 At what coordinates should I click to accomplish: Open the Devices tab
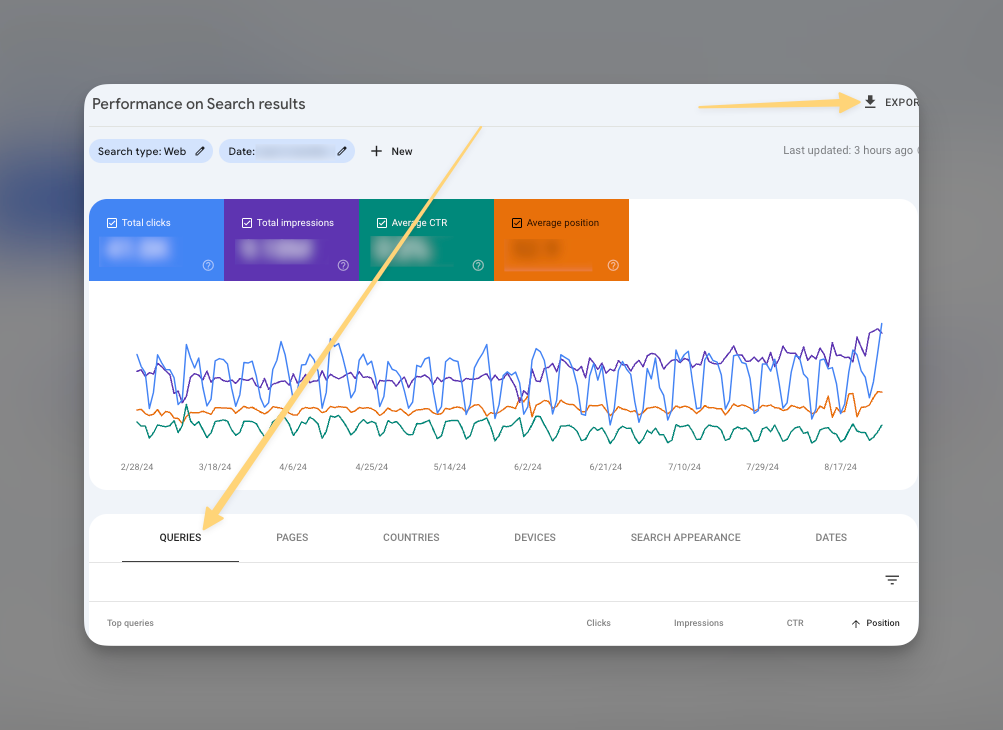coord(535,537)
